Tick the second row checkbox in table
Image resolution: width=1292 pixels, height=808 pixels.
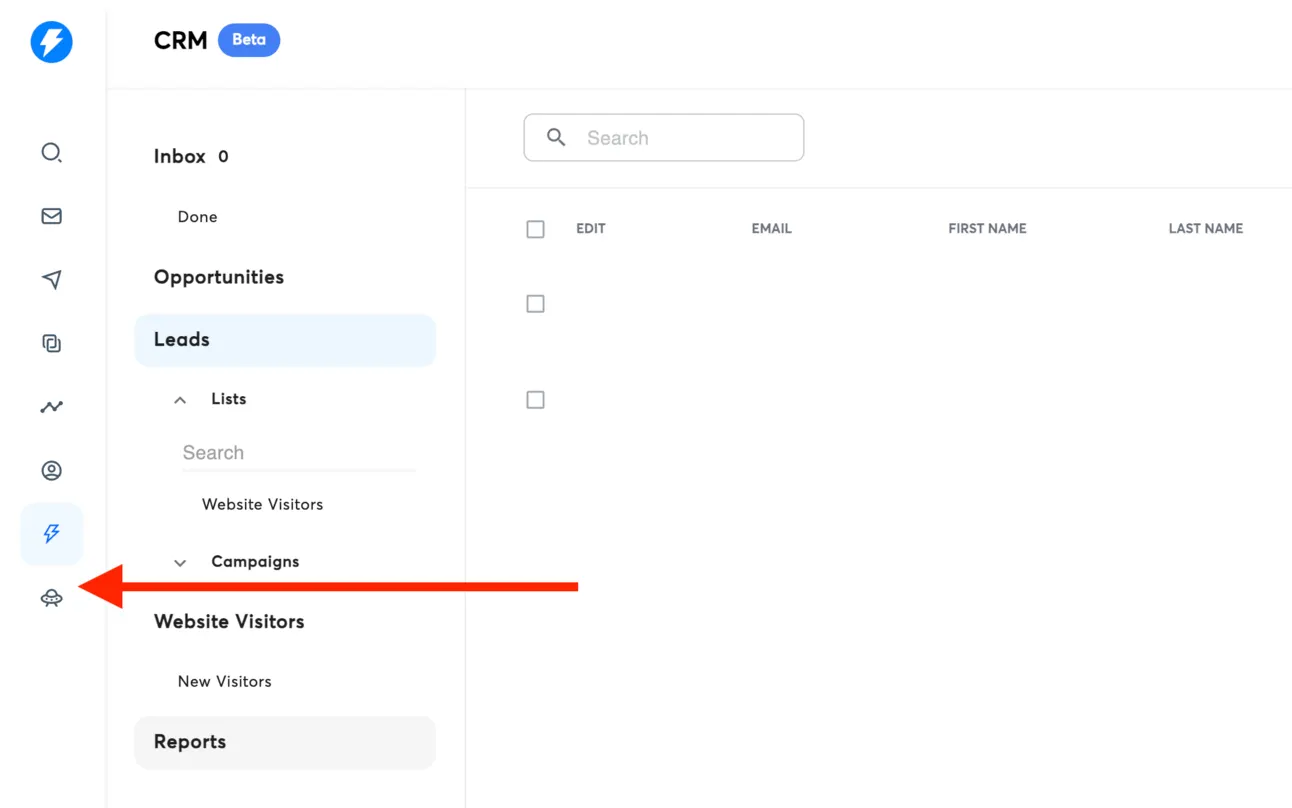[x=536, y=400]
